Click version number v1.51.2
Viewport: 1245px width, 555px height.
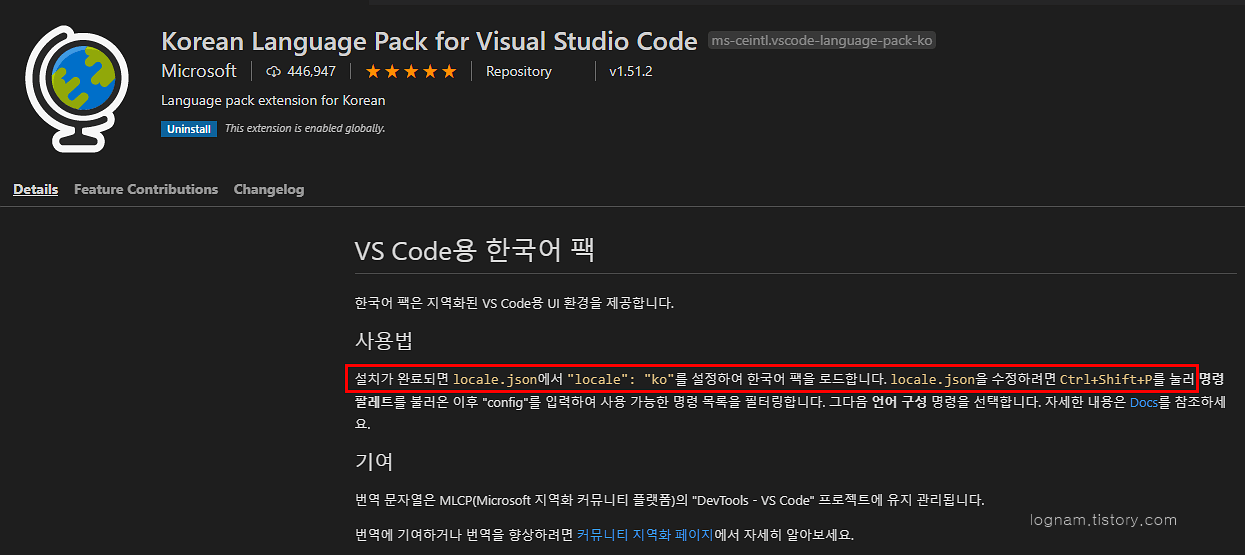(631, 71)
